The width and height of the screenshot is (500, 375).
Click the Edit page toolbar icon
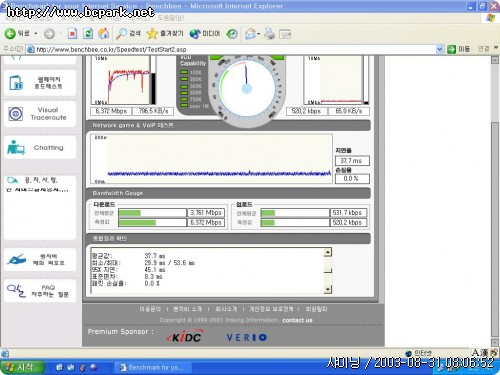[285, 34]
